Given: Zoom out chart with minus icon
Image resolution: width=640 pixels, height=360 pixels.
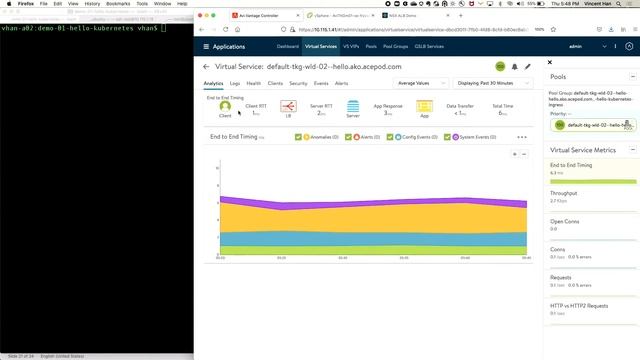Looking at the screenshot, I should tap(524, 154).
